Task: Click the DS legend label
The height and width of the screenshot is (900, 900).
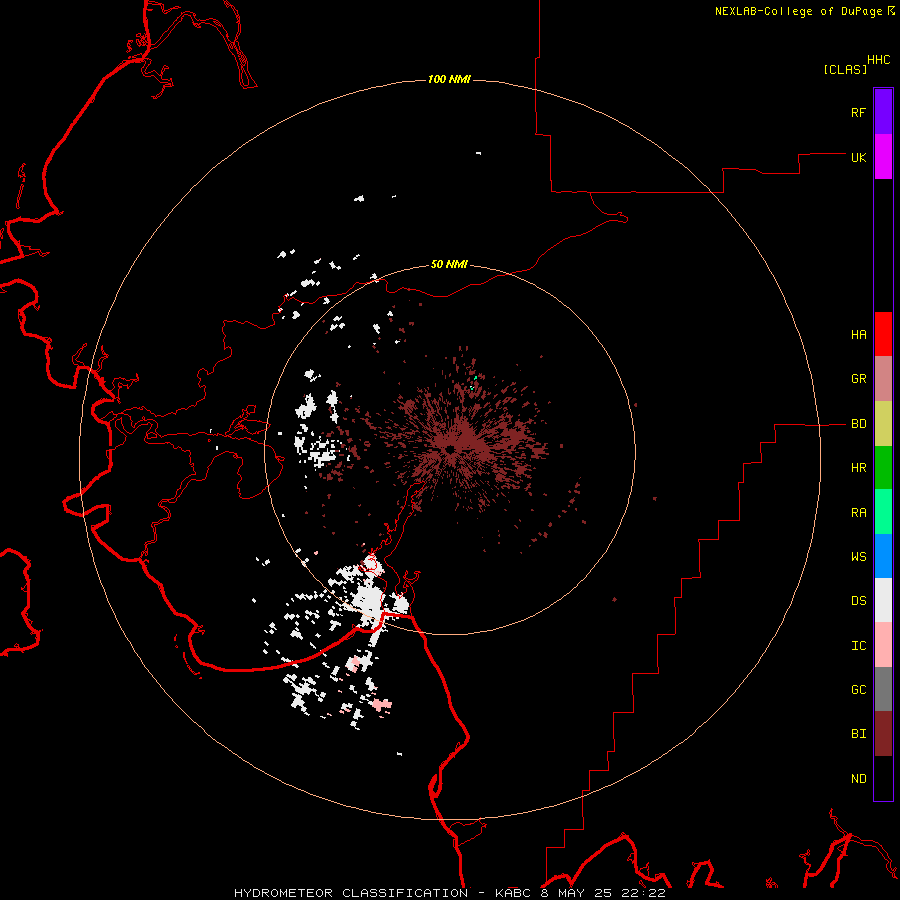Action: pos(858,601)
